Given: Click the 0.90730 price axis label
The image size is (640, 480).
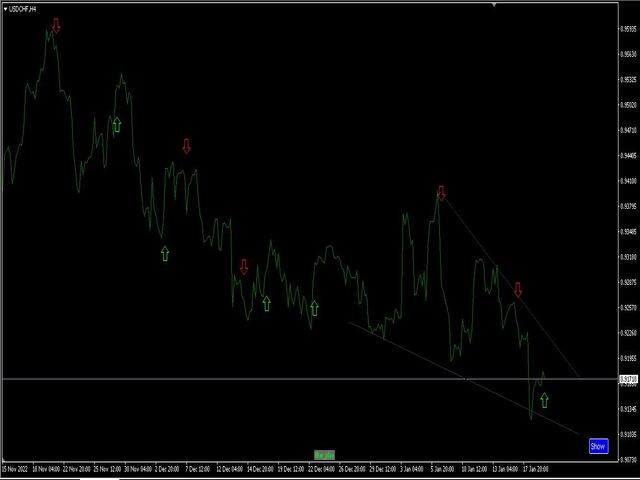Looking at the screenshot, I should [628, 460].
